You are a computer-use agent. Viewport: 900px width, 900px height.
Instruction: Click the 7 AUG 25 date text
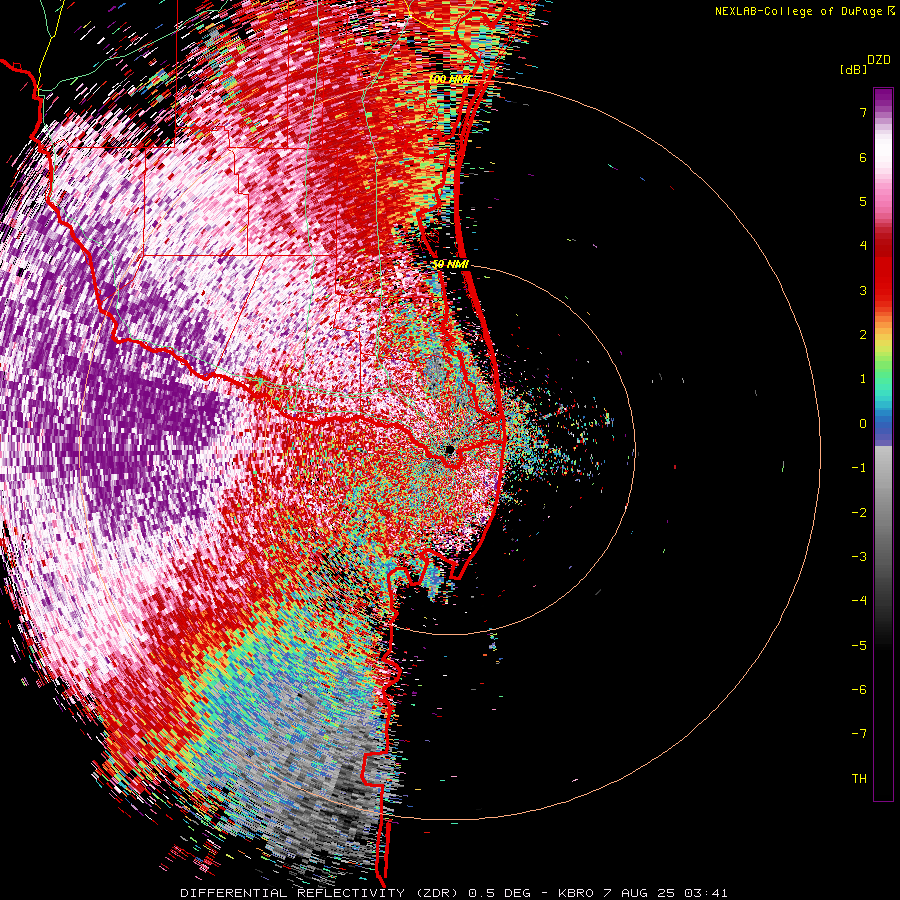(x=641, y=893)
